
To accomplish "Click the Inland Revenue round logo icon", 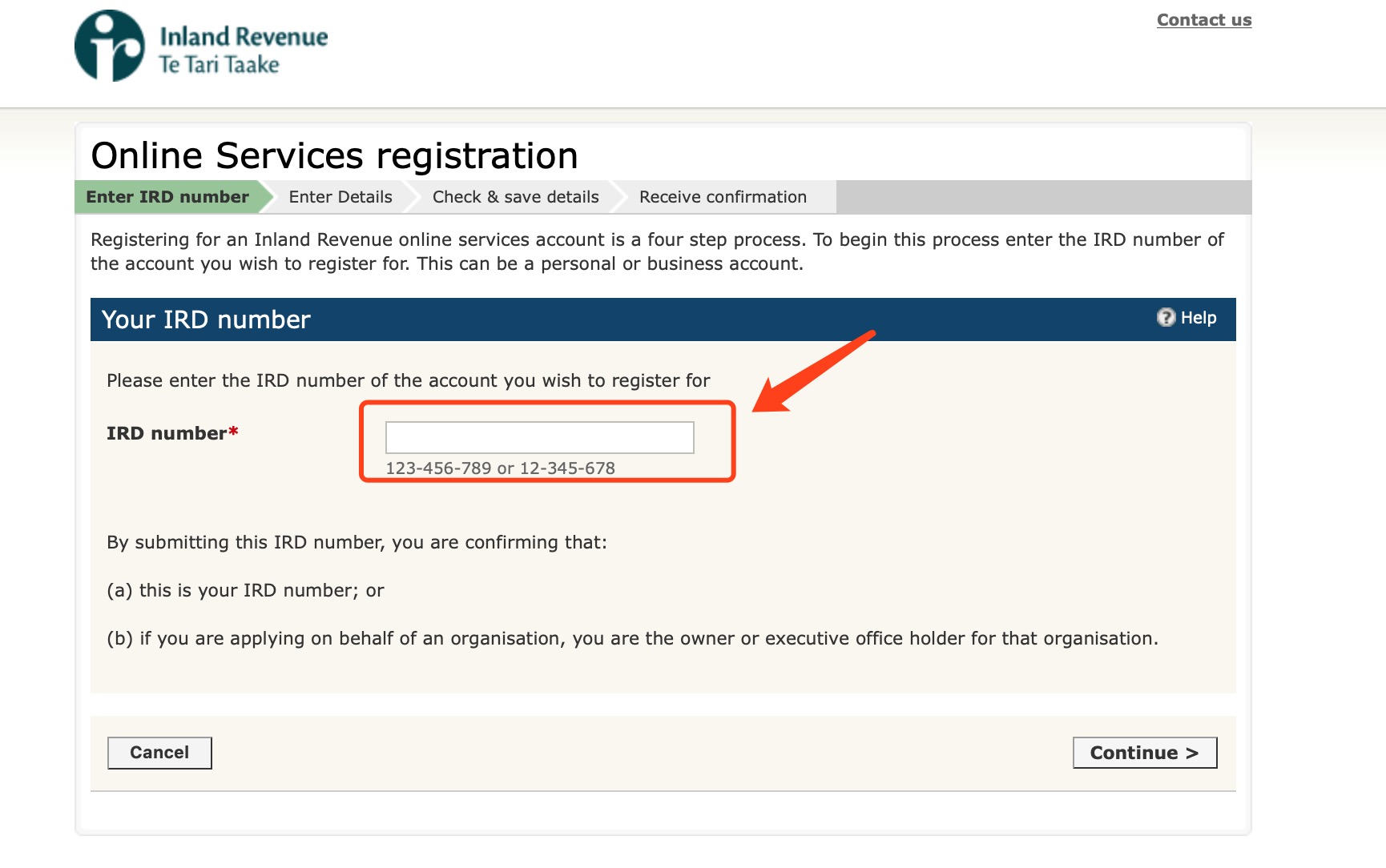I will [x=110, y=46].
